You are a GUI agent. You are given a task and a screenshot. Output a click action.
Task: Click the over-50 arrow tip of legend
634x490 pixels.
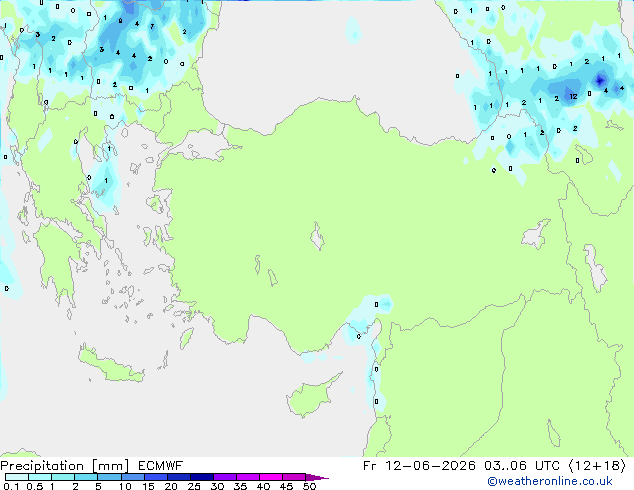tap(317, 477)
